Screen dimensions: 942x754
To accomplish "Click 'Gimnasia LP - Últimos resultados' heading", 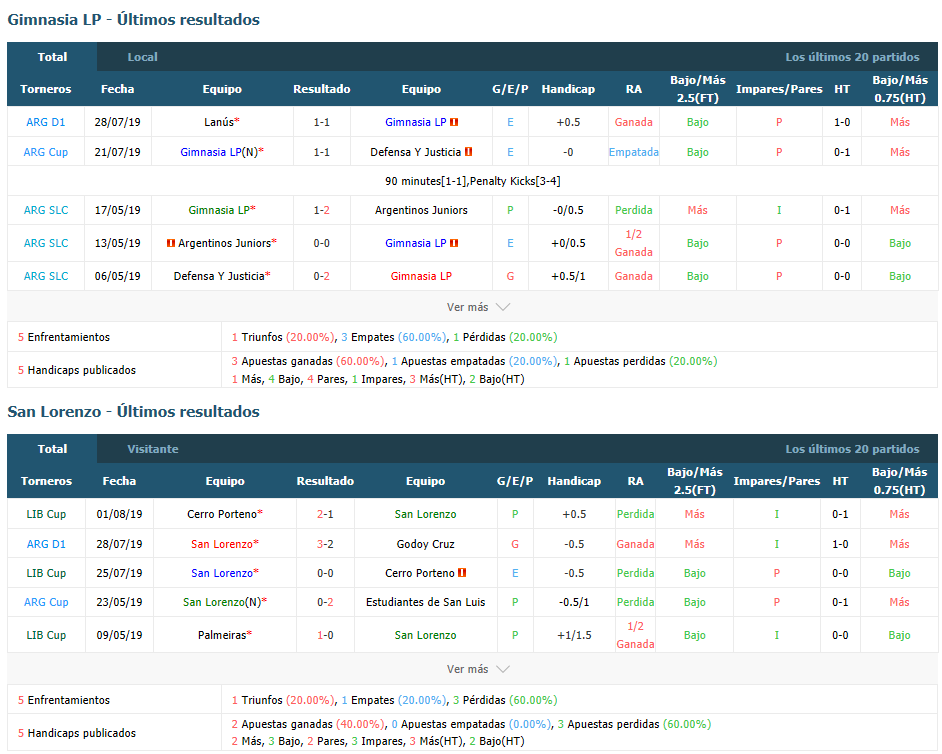I will pyautogui.click(x=133, y=20).
